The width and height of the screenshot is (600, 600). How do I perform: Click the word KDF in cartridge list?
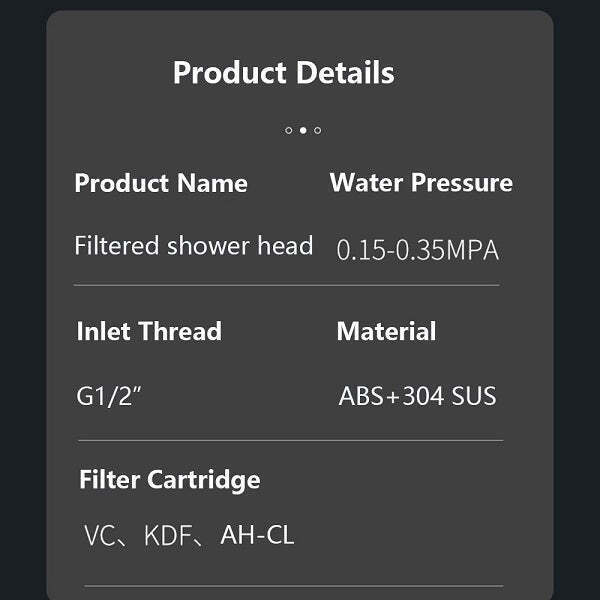[167, 535]
